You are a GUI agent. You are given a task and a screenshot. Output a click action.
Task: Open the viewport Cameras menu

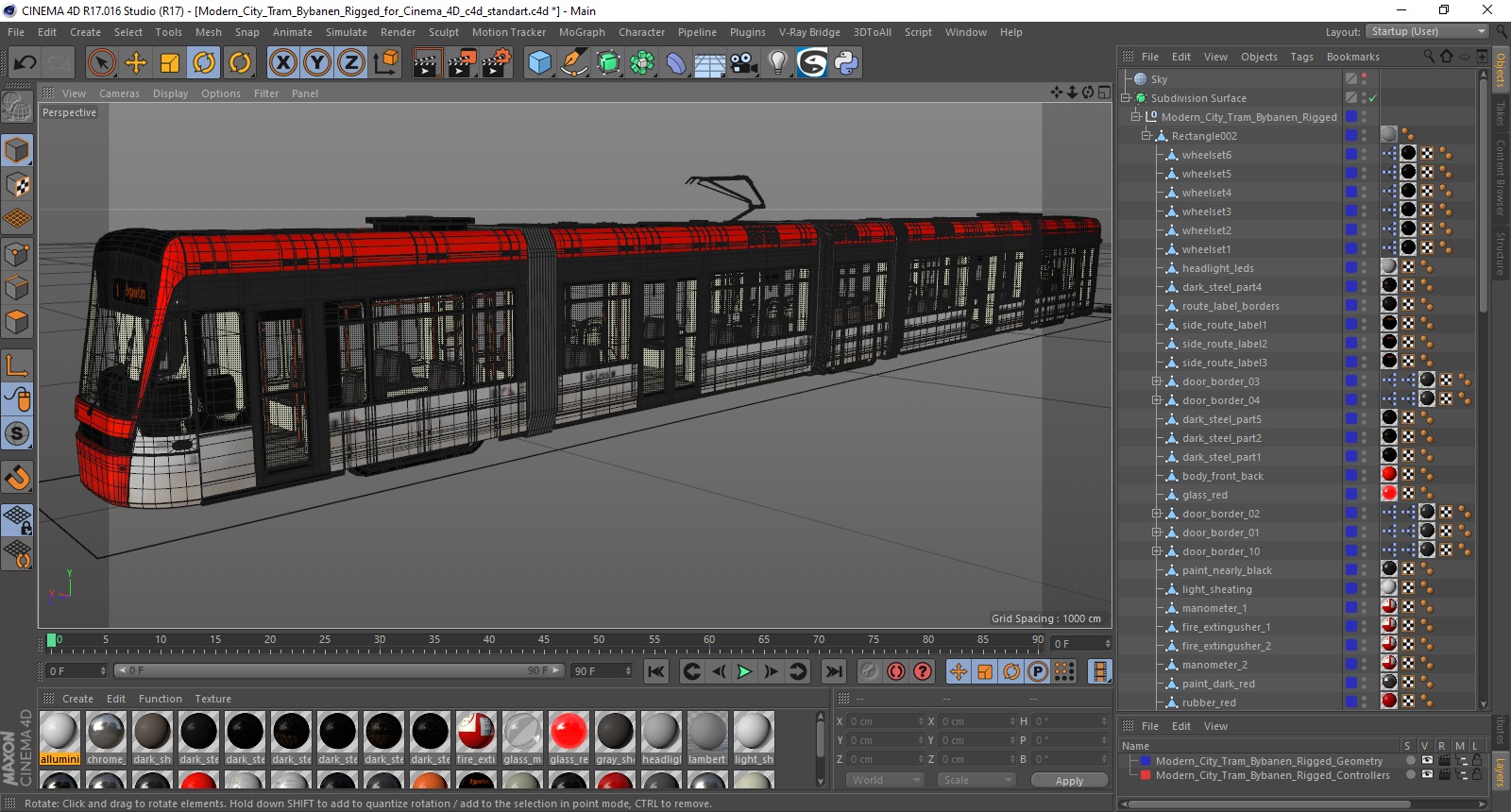click(x=119, y=93)
